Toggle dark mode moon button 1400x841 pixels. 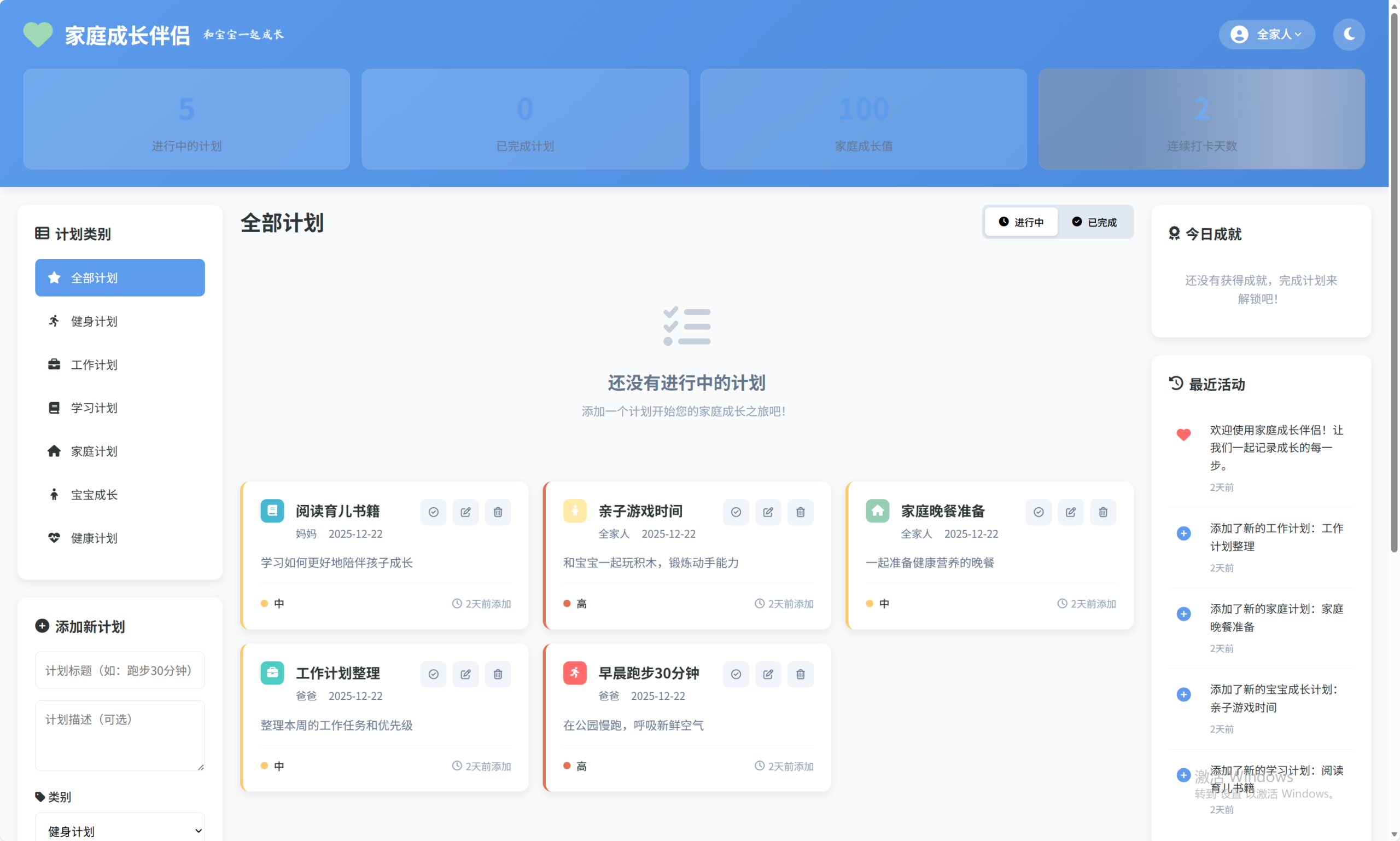pyautogui.click(x=1348, y=34)
